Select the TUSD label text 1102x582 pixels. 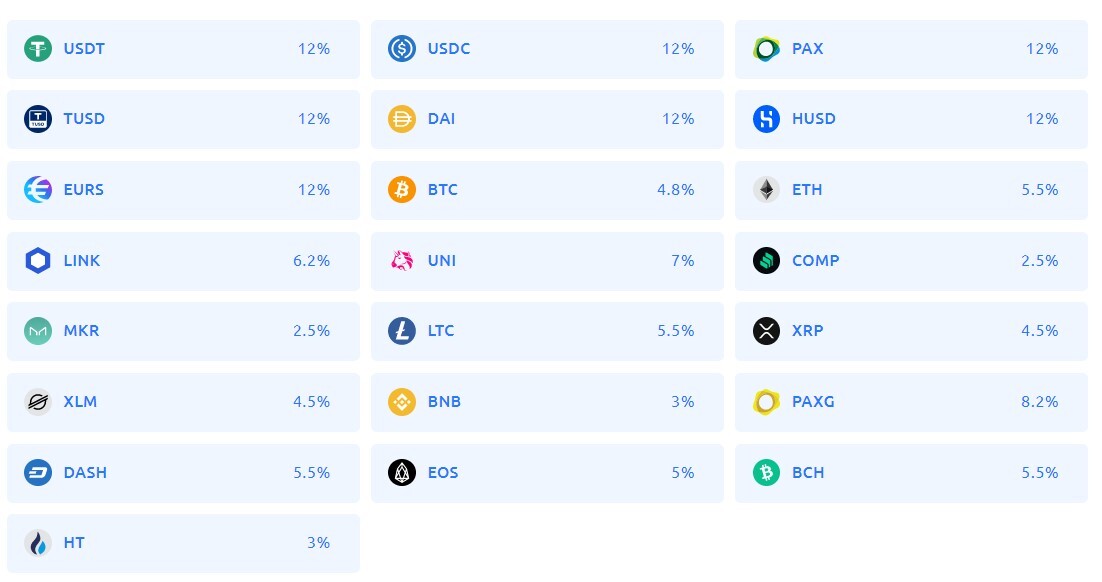[84, 119]
